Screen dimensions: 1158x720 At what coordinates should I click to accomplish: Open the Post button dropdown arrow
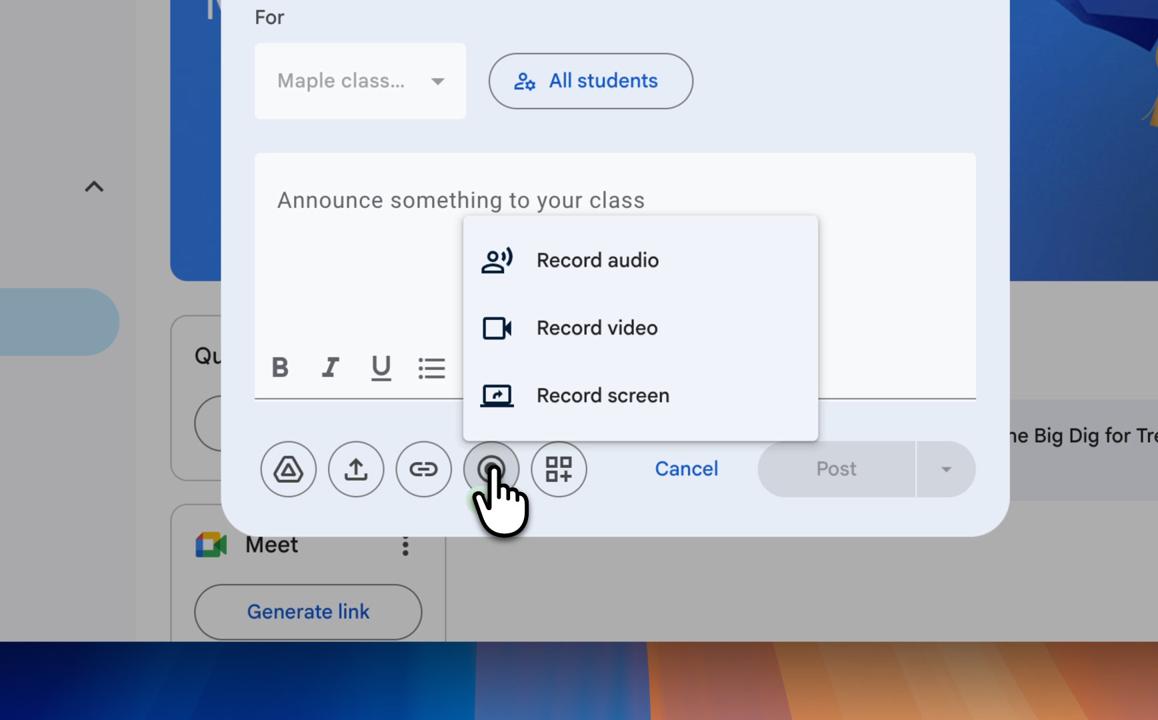(945, 469)
